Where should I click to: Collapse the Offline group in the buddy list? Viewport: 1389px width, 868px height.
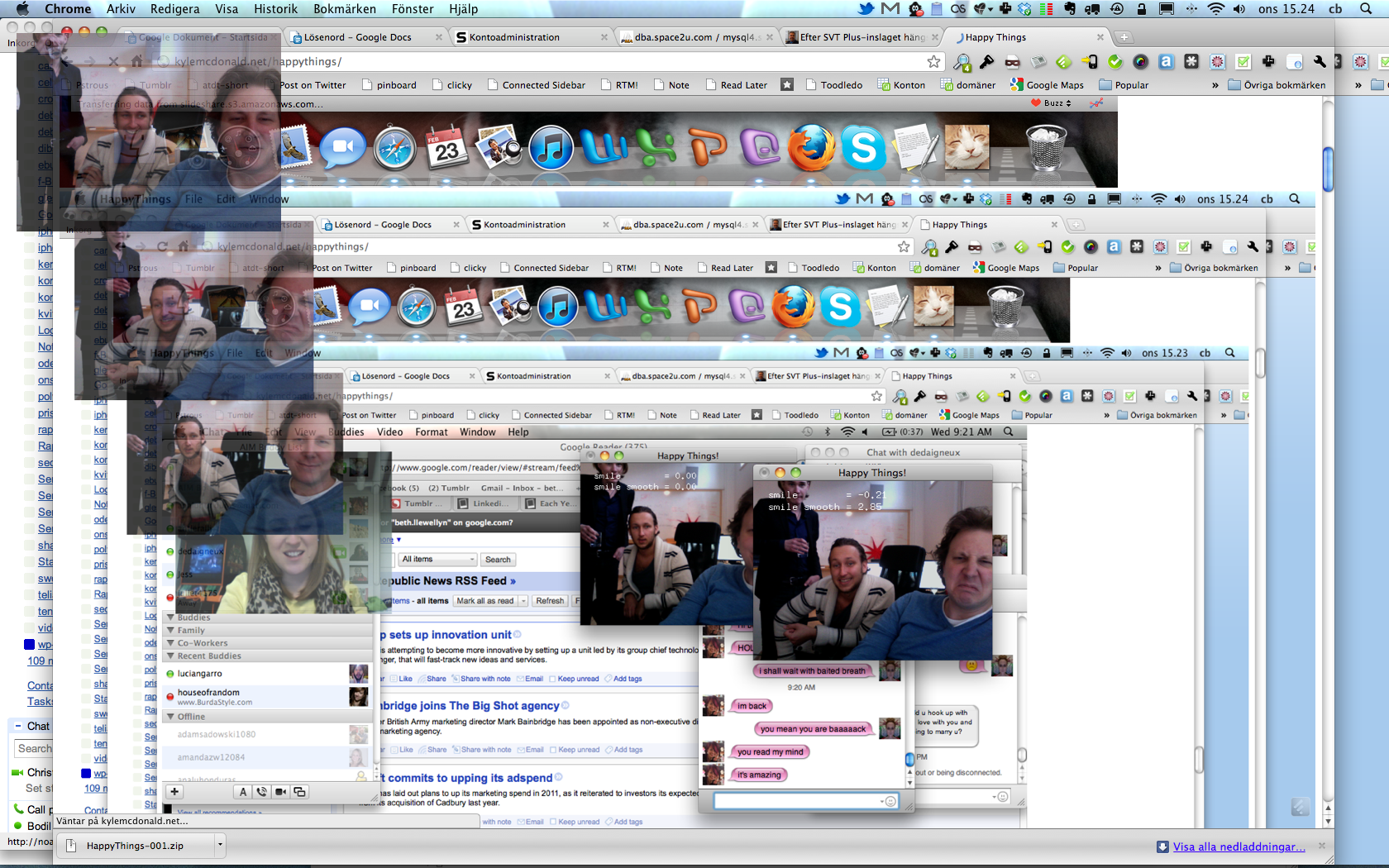170,717
